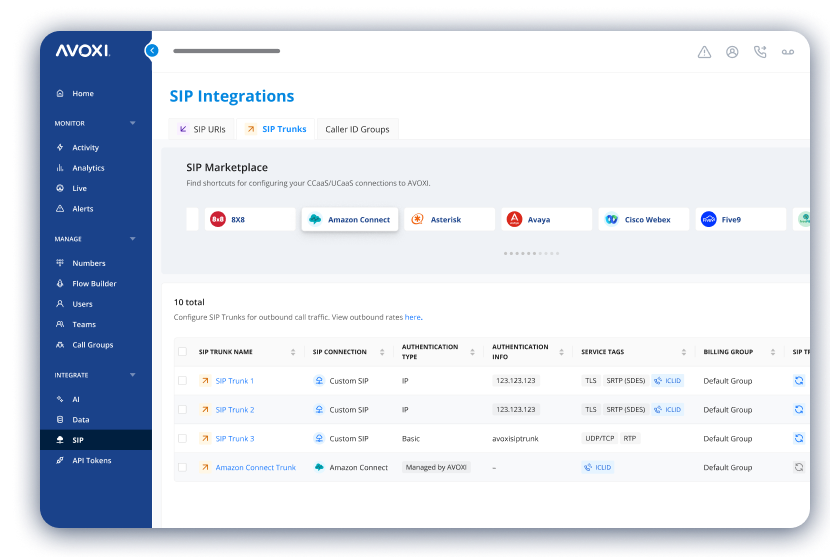Click the refresh icon for SIP Trunk 1

pyautogui.click(x=799, y=381)
